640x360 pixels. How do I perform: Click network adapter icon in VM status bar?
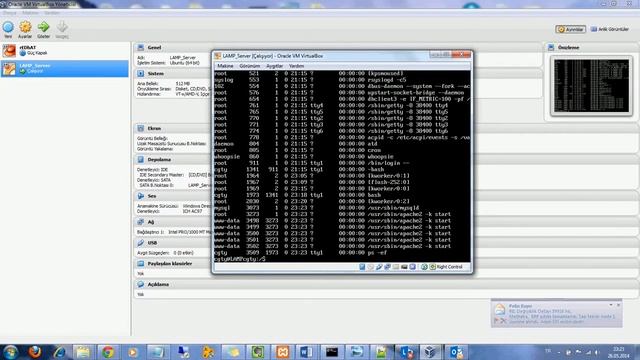coord(387,267)
